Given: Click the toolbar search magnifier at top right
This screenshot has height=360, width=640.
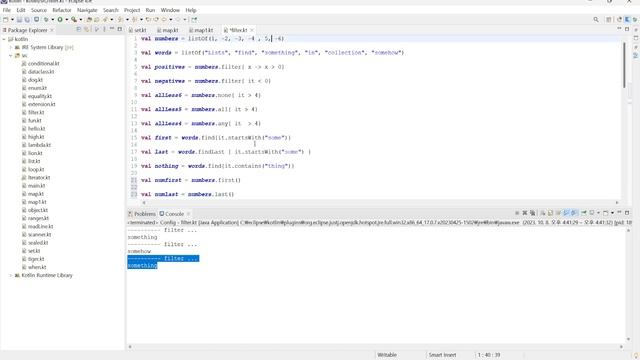Looking at the screenshot, I should 596,20.
